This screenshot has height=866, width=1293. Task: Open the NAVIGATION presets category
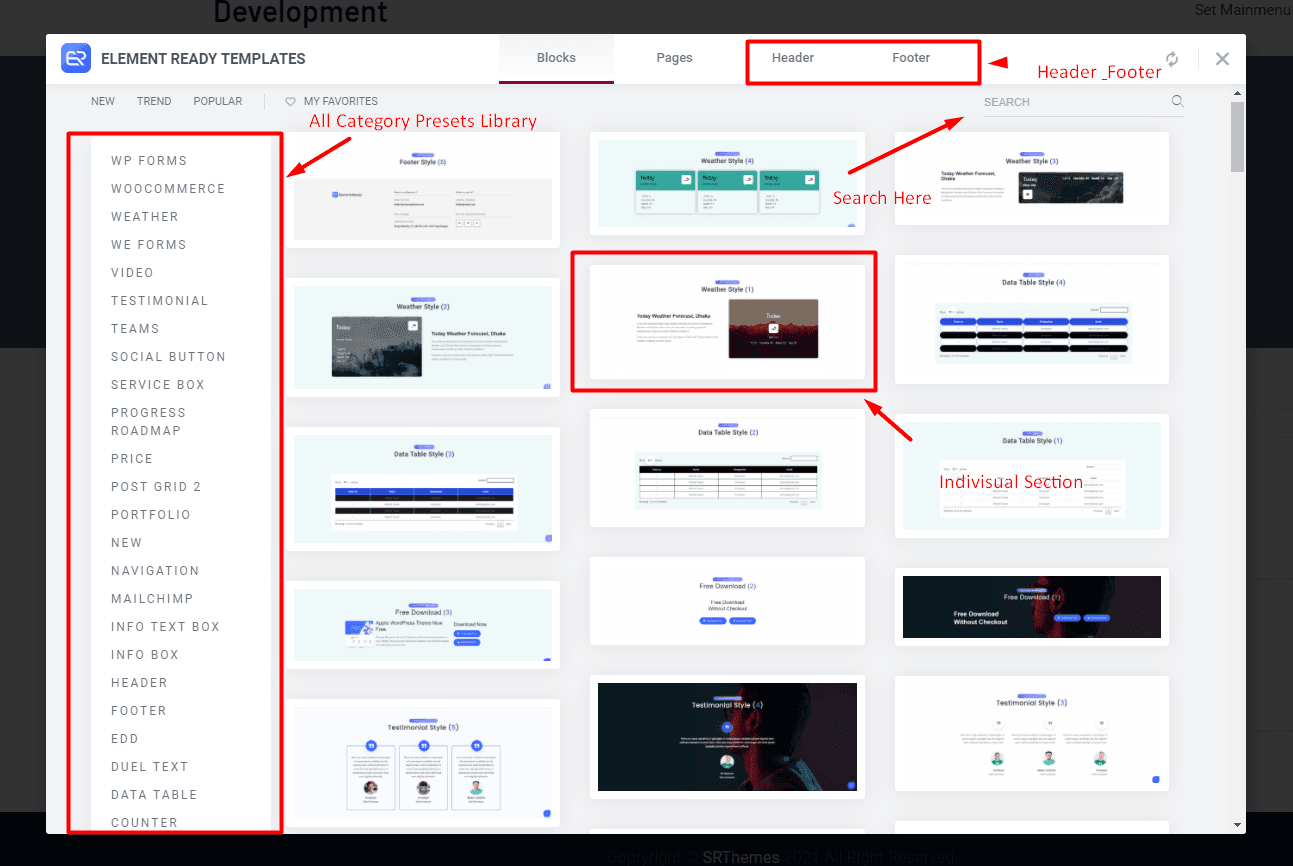click(155, 570)
